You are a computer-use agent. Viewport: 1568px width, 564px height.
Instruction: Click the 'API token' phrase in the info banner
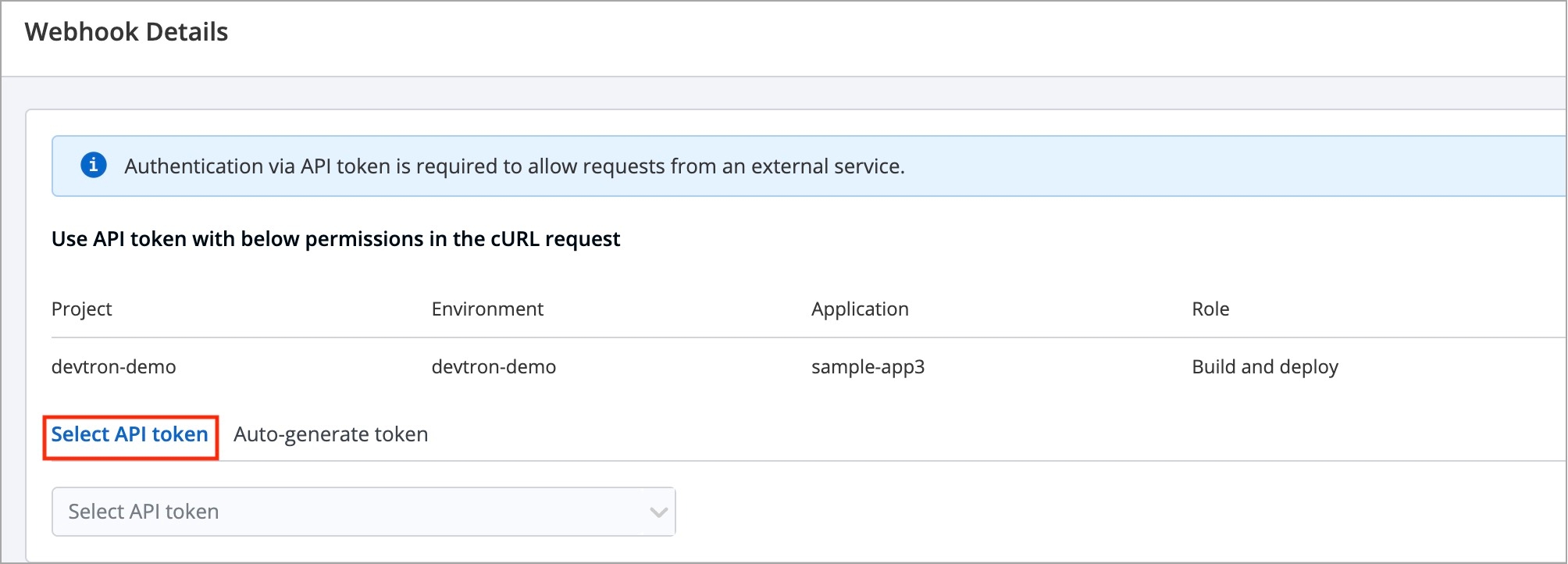[x=345, y=166]
